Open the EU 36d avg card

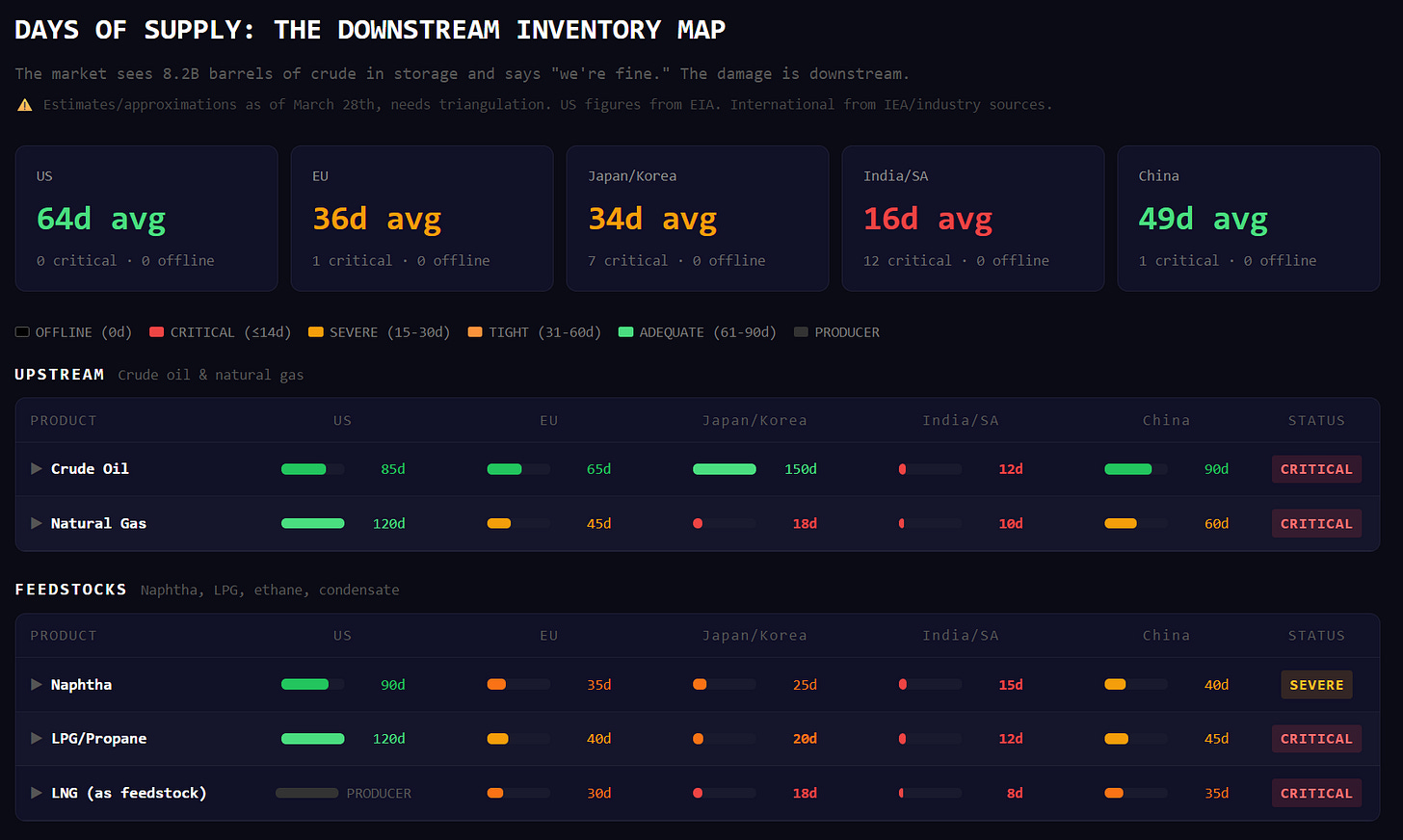coord(422,219)
